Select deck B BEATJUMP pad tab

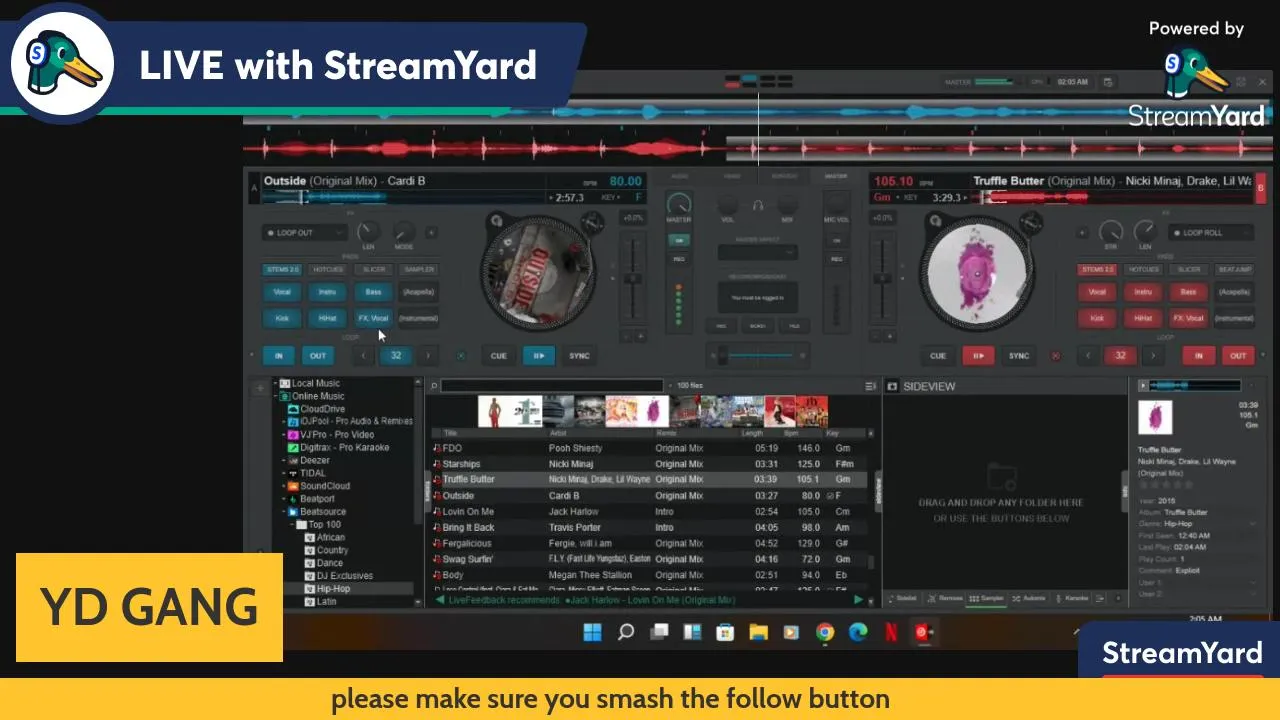(x=1234, y=269)
